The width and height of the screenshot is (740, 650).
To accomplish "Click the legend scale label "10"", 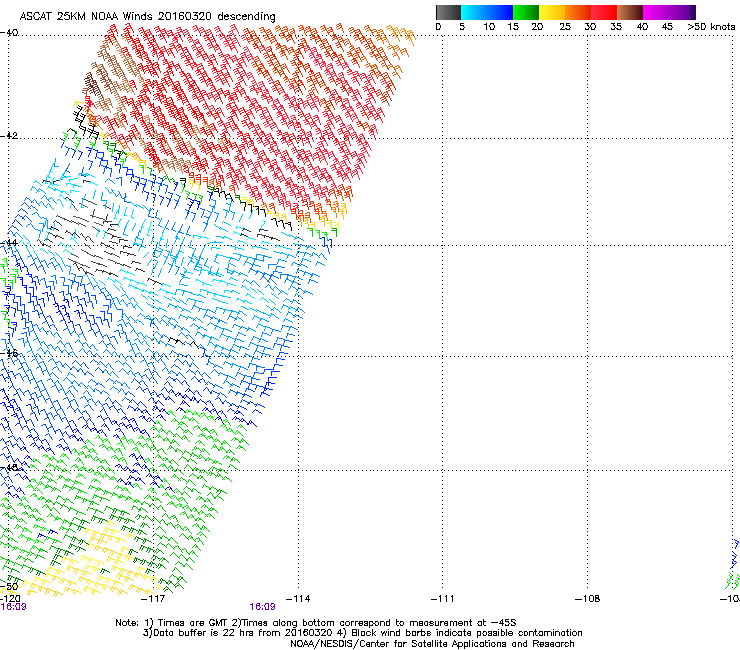I will pos(489,27).
